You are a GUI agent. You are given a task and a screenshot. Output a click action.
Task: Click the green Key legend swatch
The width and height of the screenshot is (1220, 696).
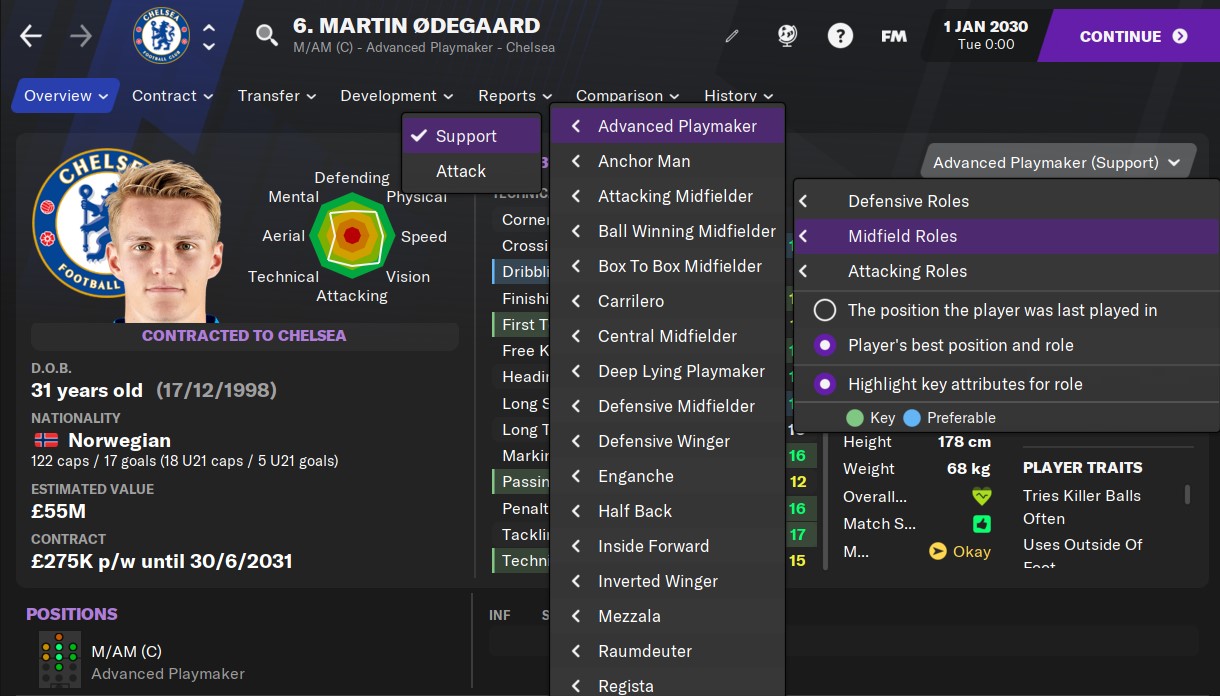[853, 416]
